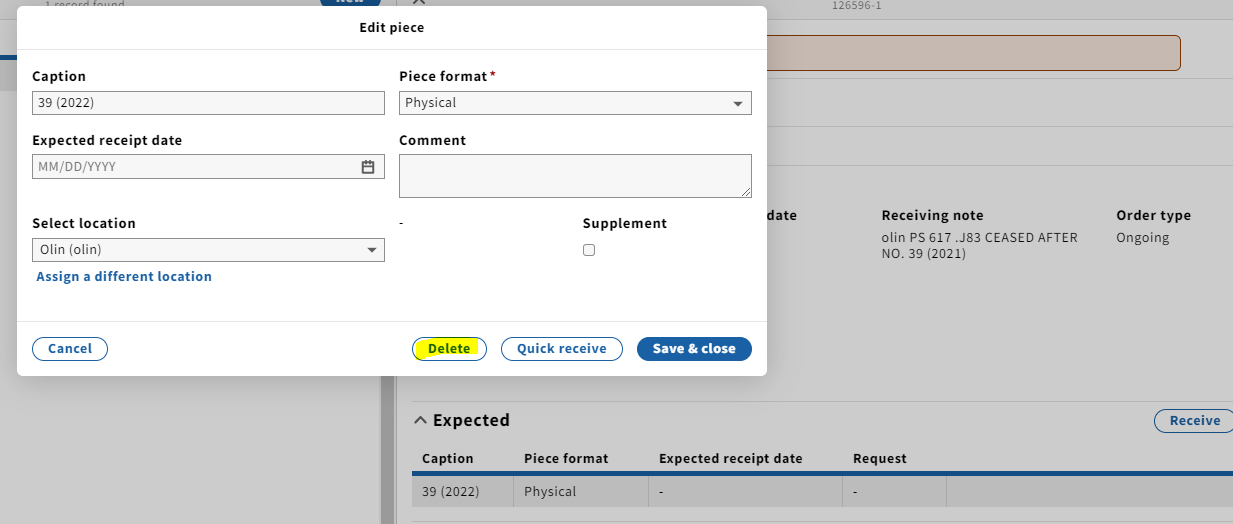This screenshot has height=524, width=1233.
Task: Click into the Caption text field
Action: (x=208, y=103)
